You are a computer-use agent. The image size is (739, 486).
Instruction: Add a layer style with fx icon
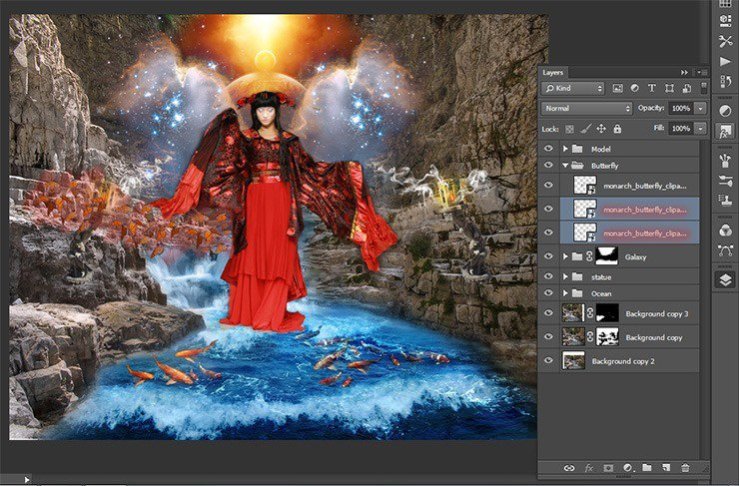click(589, 468)
